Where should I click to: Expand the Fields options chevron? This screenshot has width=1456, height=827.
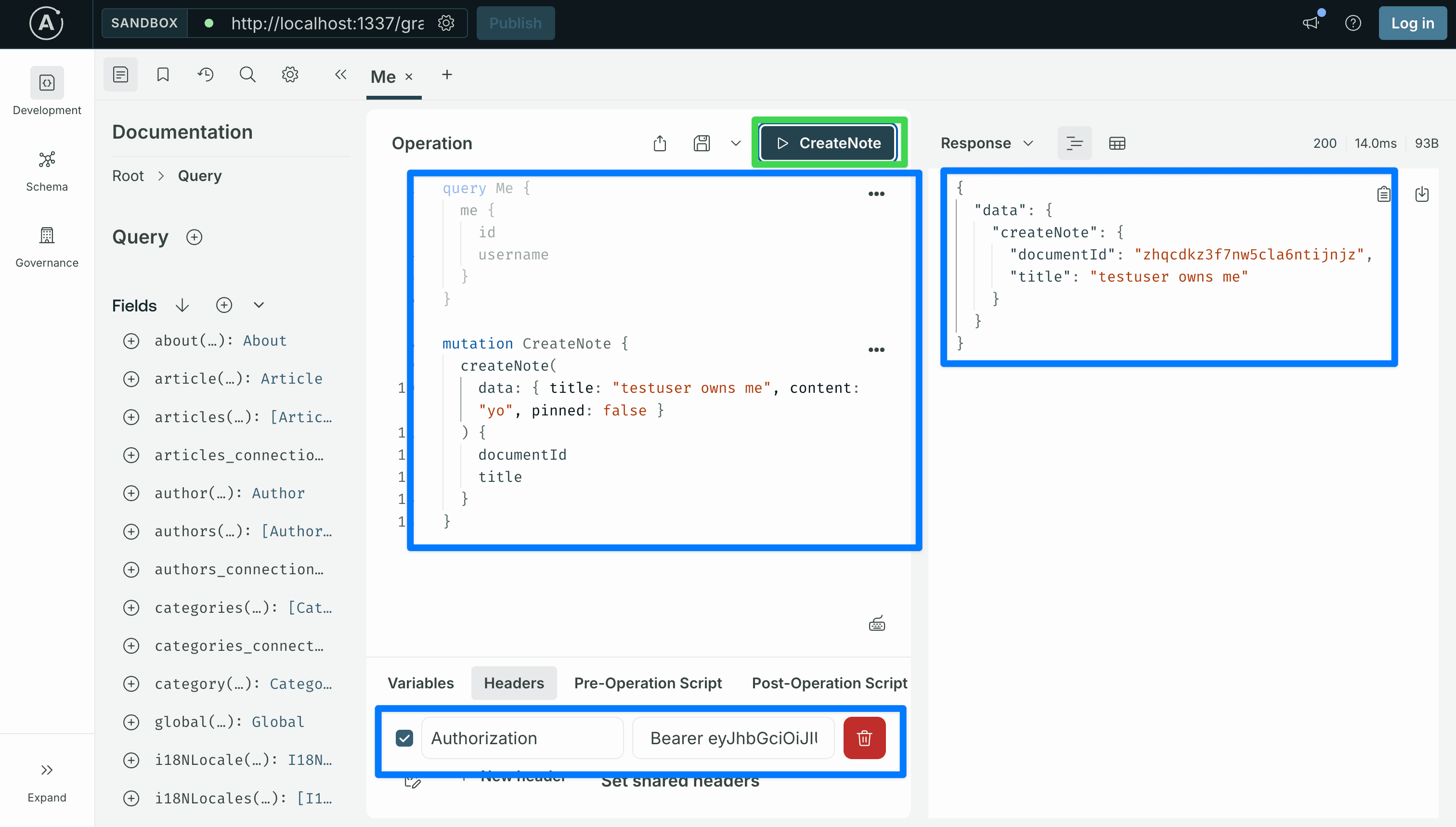tap(259, 306)
